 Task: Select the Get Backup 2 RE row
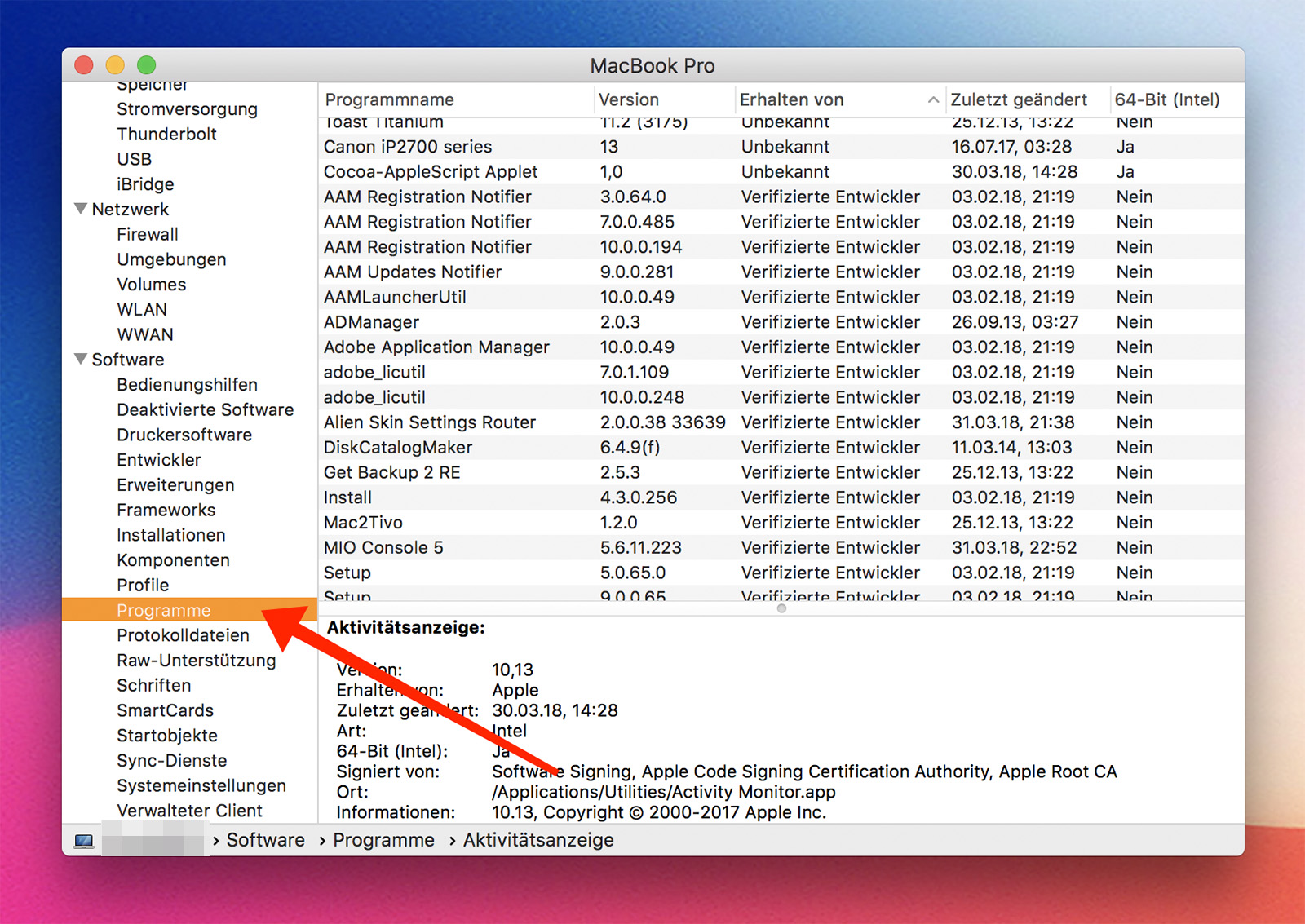pyautogui.click(x=781, y=473)
